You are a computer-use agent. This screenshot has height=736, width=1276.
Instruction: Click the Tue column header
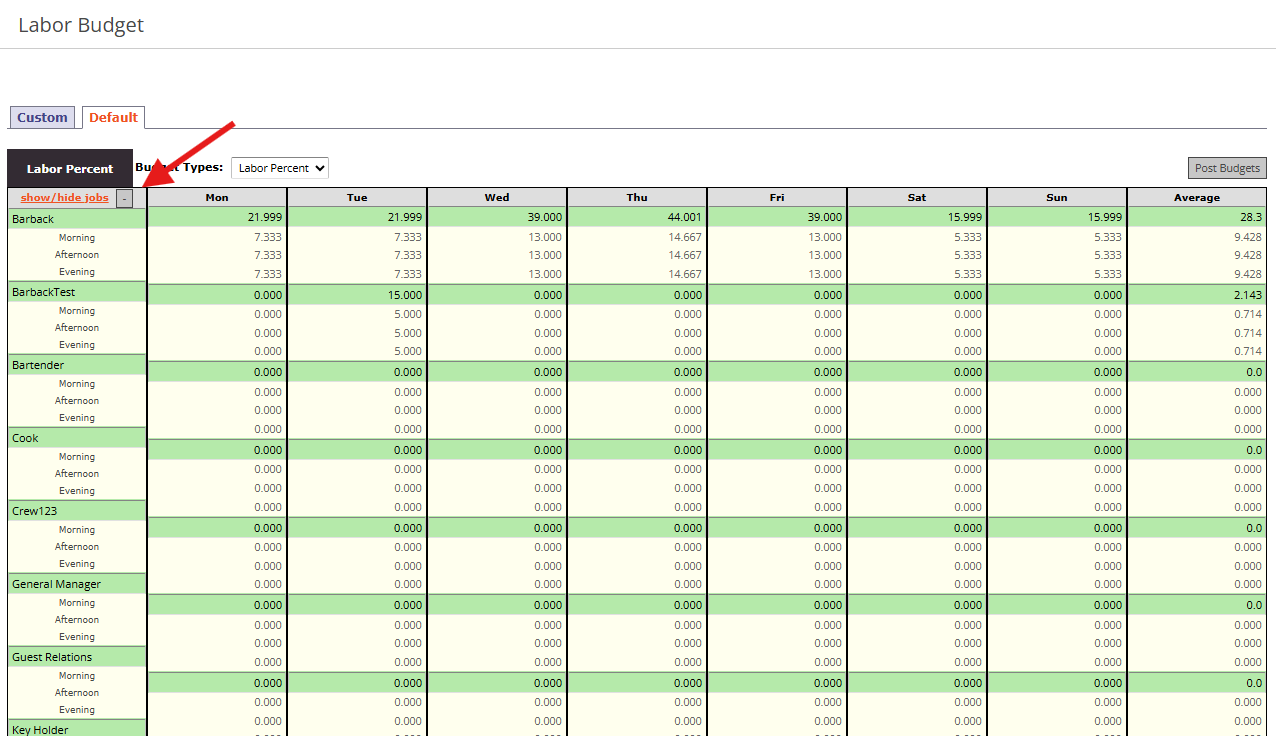click(x=357, y=198)
